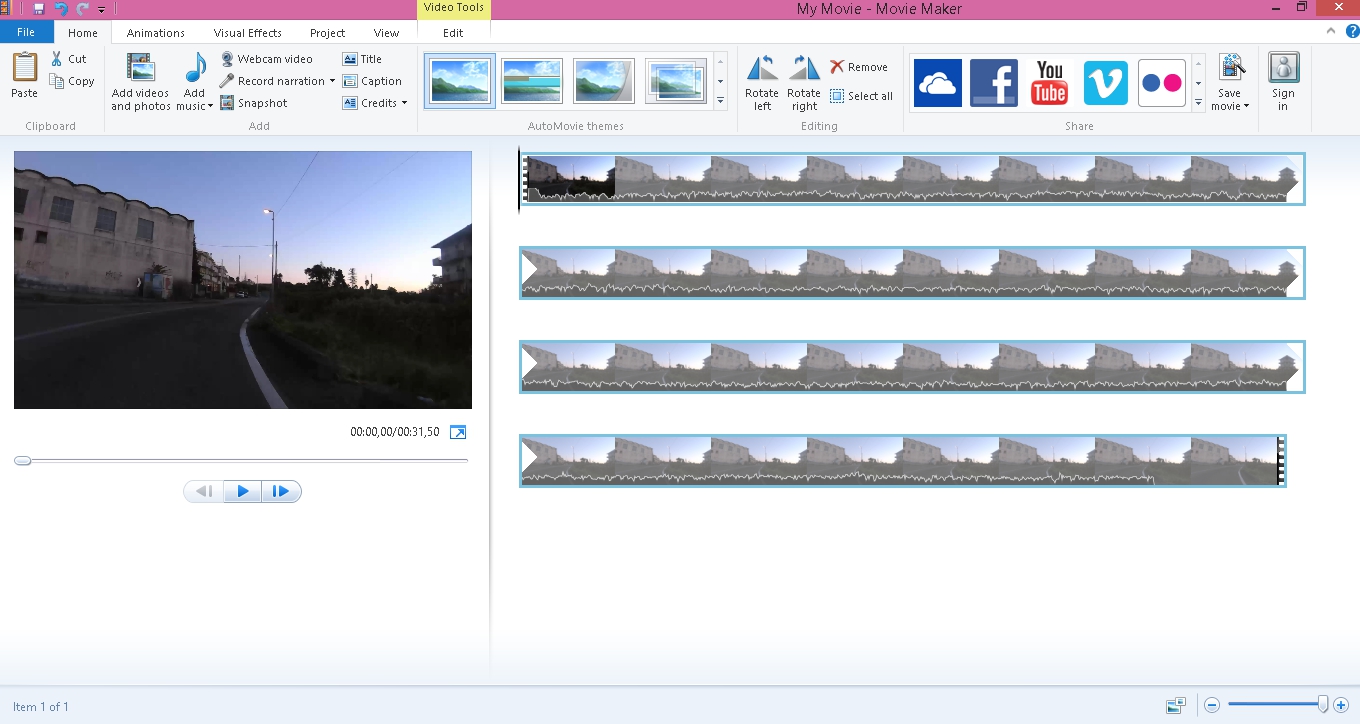Open the Visual Effects tab

tap(247, 33)
